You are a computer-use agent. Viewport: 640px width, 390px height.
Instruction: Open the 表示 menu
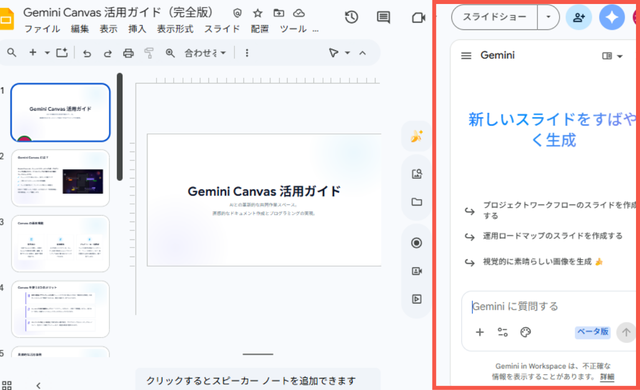[x=109, y=29]
